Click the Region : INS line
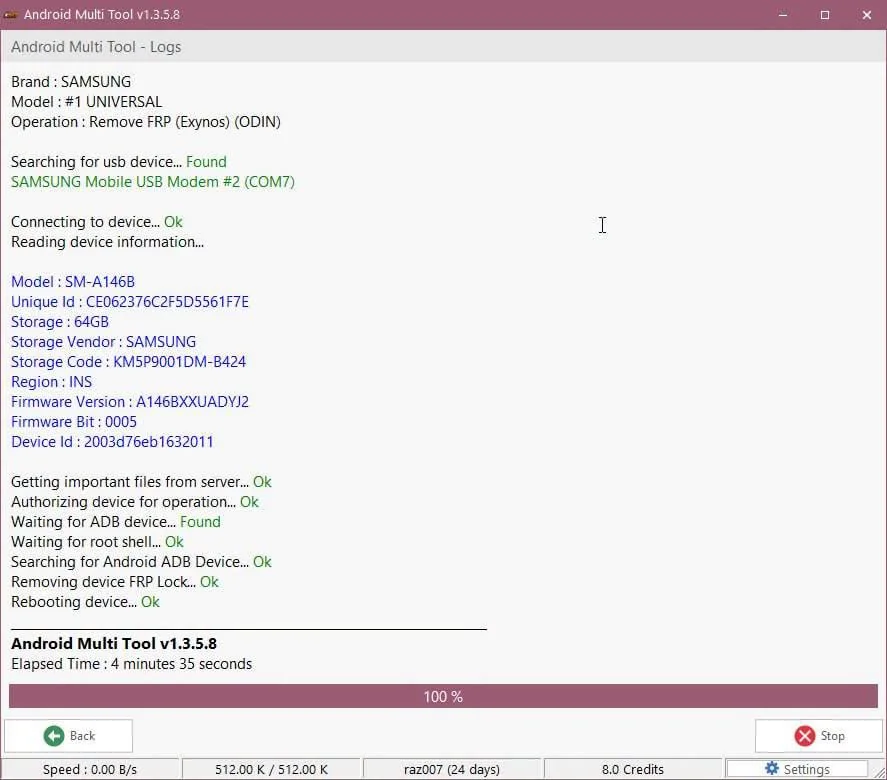 [51, 382]
